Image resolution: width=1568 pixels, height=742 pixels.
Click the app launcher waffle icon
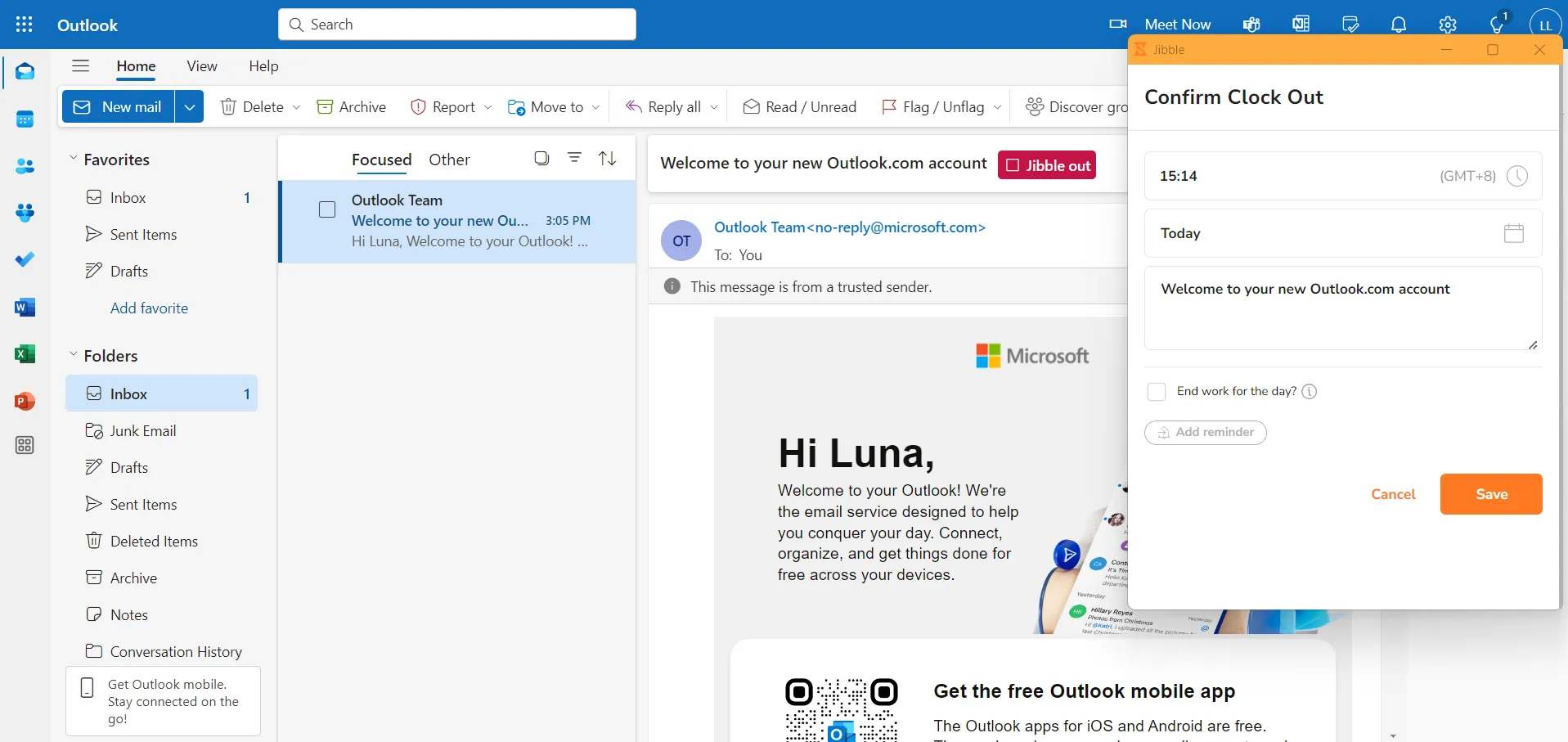tap(25, 25)
